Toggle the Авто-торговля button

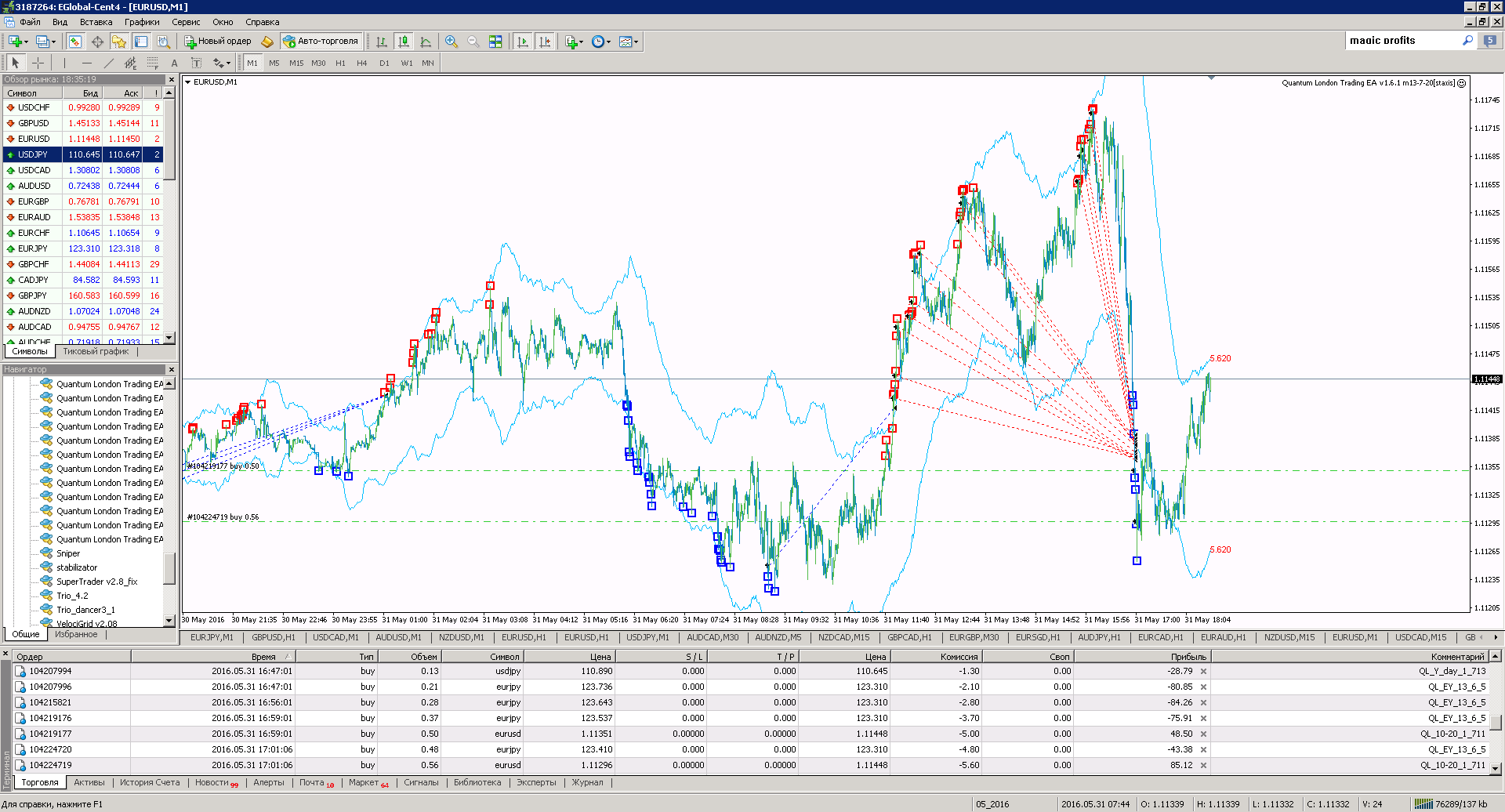click(x=321, y=42)
